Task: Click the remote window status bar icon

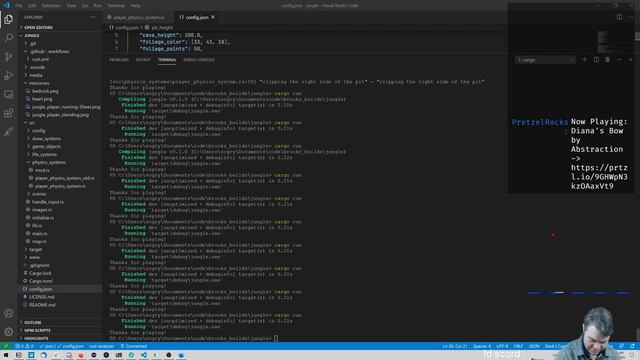Action: click(x=6, y=346)
